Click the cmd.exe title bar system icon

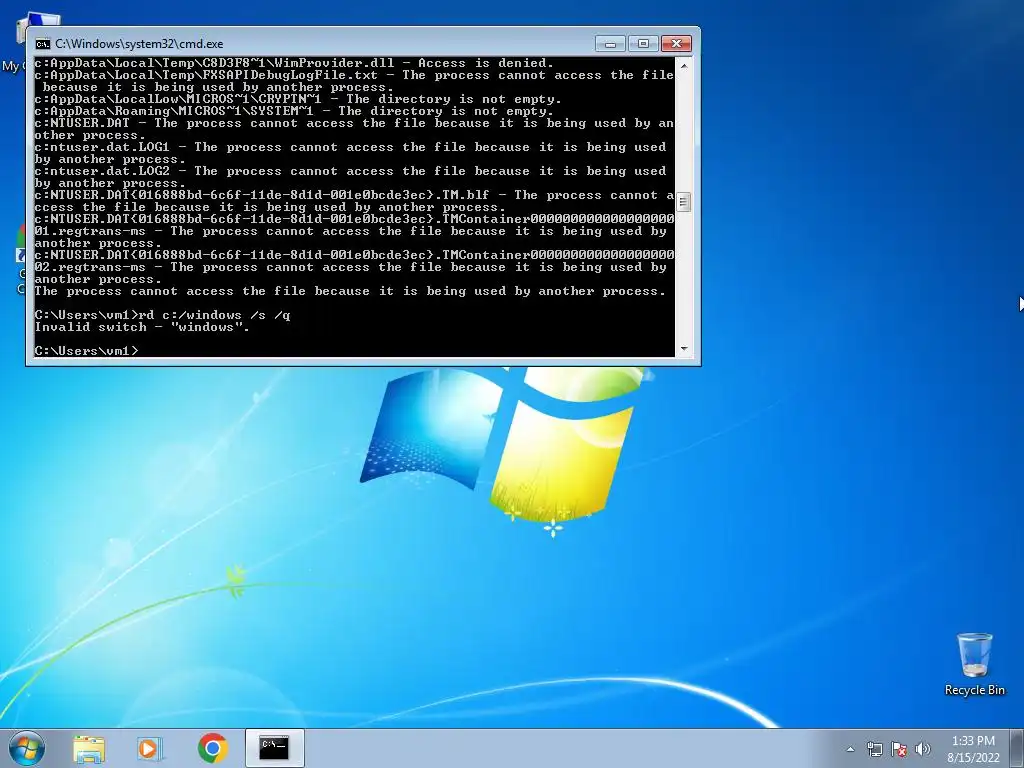[42, 44]
